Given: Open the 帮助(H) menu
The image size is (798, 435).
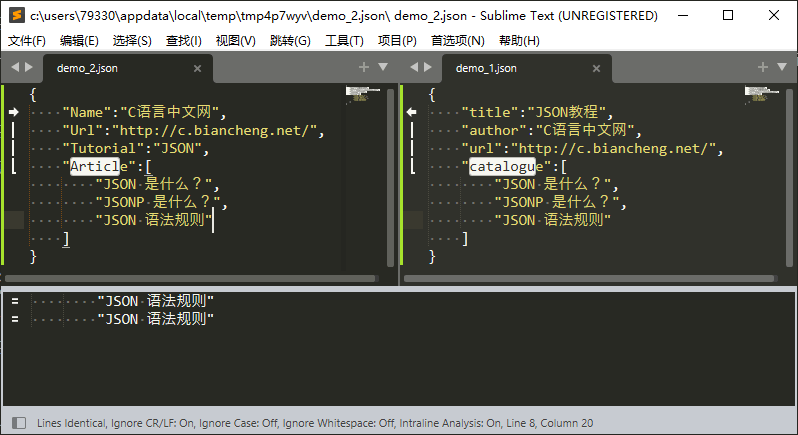Looking at the screenshot, I should coord(519,41).
